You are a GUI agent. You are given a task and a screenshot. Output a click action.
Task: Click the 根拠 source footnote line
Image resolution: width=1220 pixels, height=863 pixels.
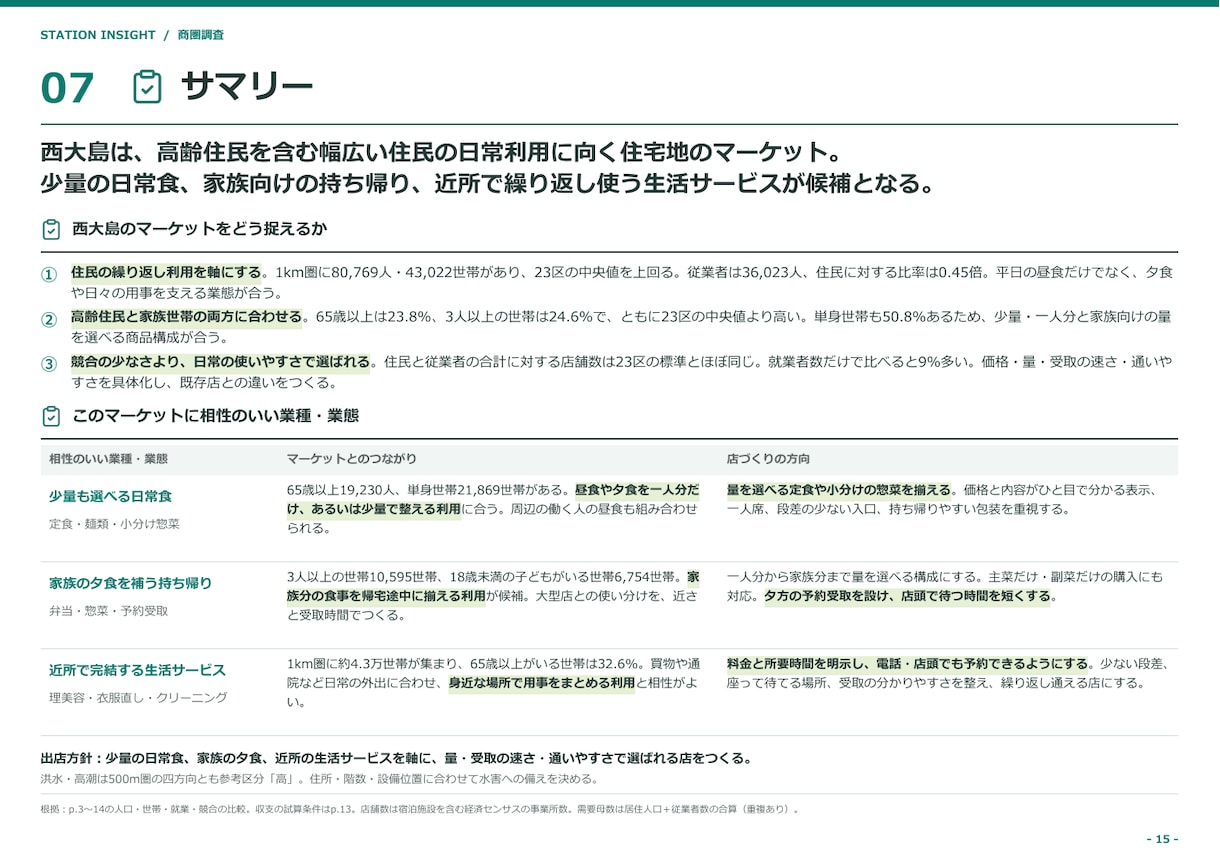(420, 810)
